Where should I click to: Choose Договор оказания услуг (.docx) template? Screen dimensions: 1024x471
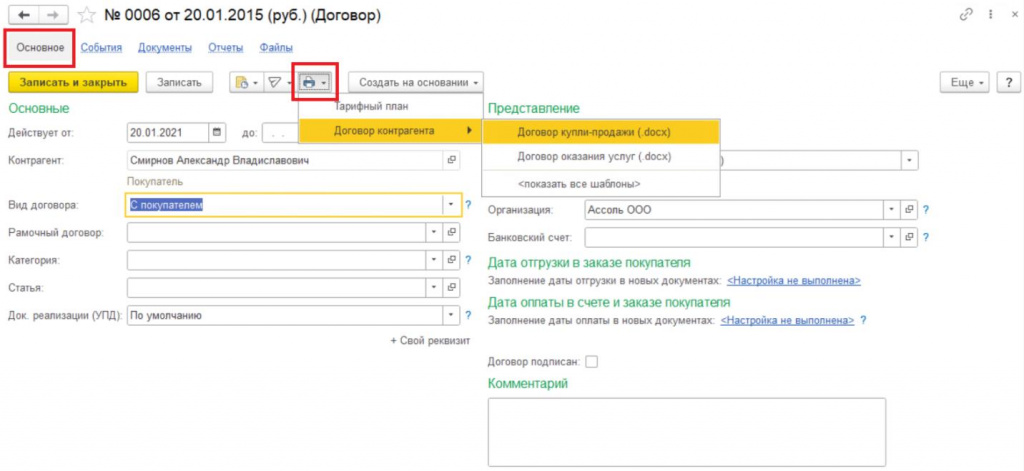601,157
